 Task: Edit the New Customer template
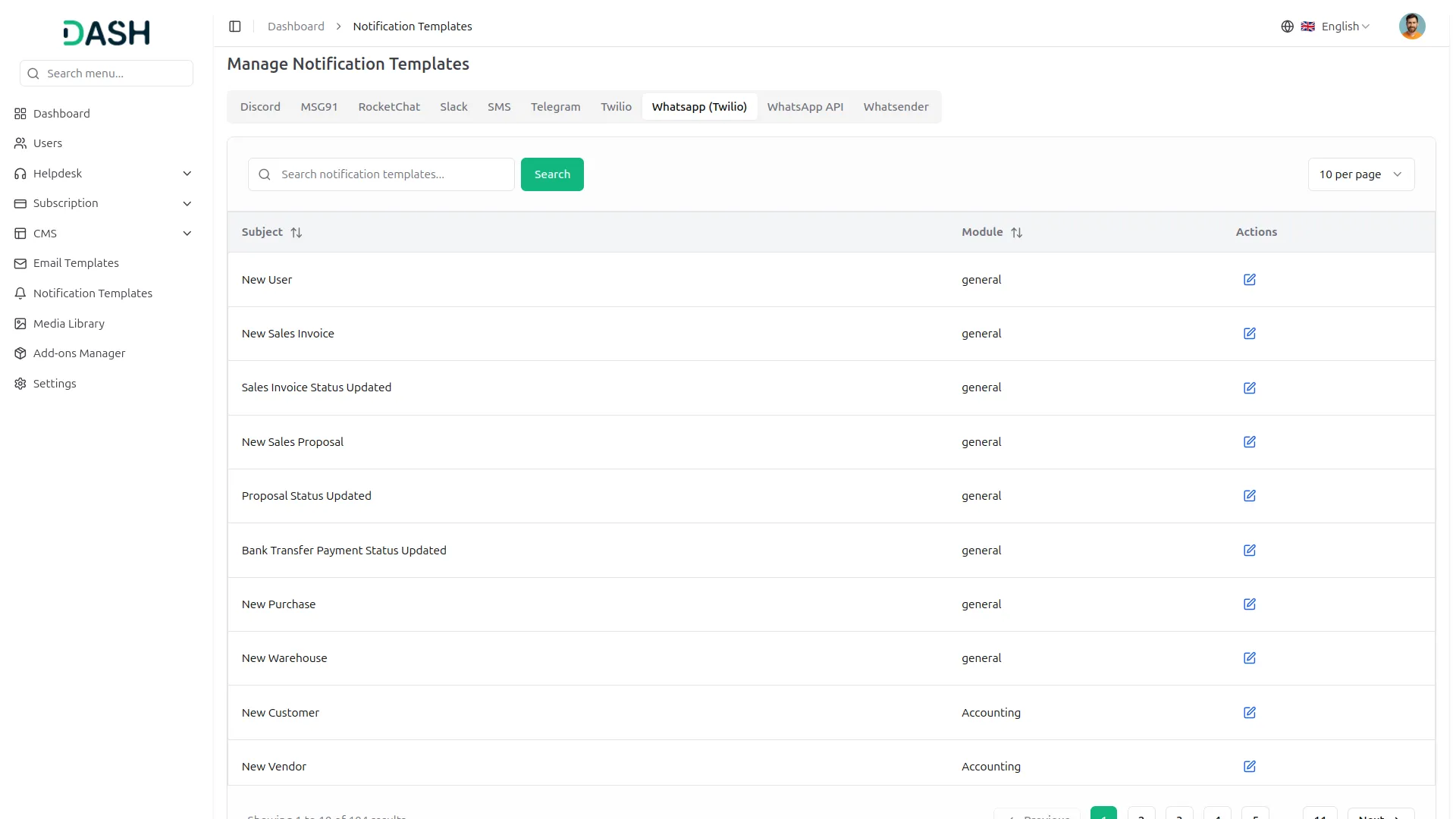click(1249, 712)
